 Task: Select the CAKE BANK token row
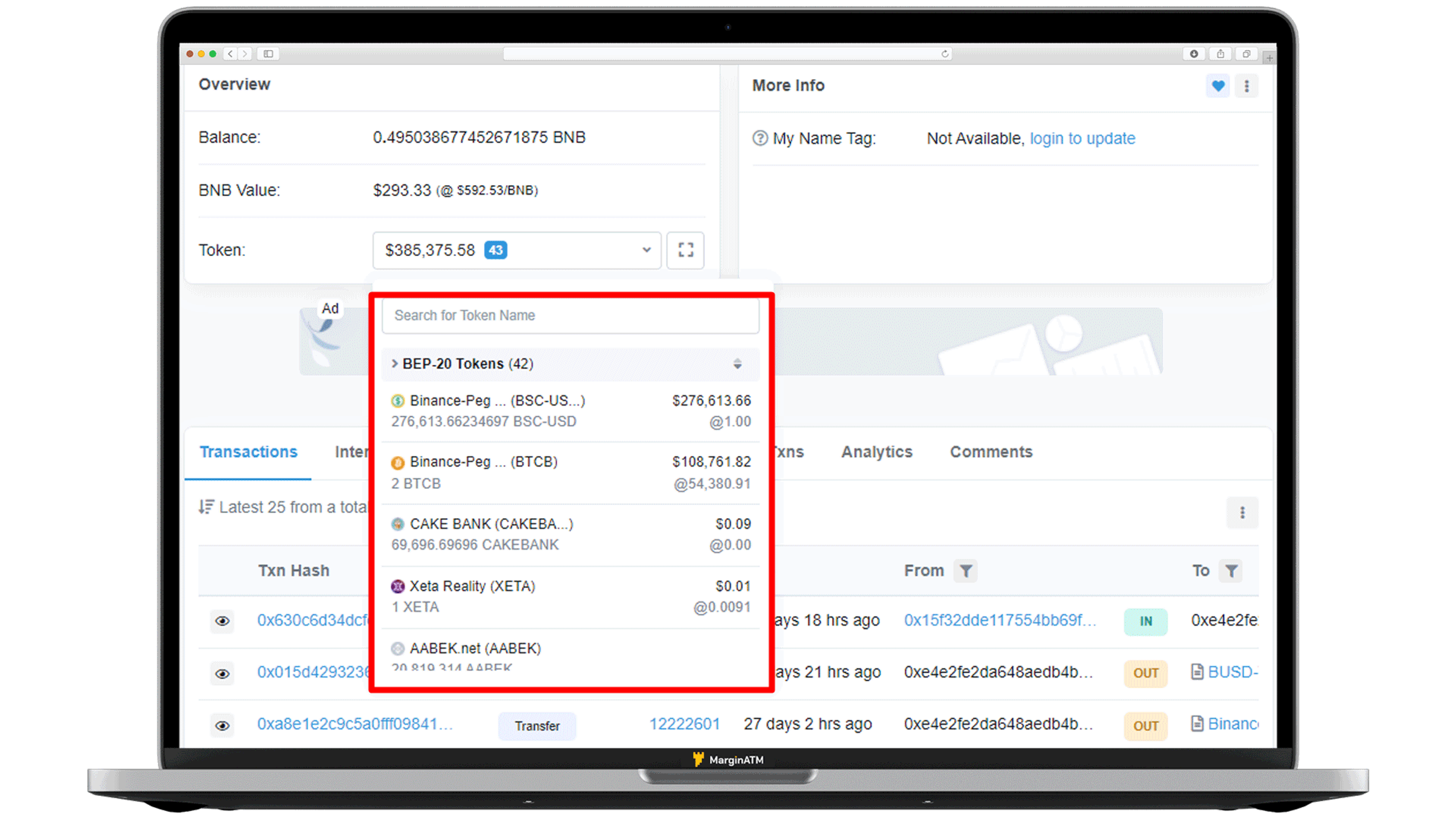[x=570, y=535]
